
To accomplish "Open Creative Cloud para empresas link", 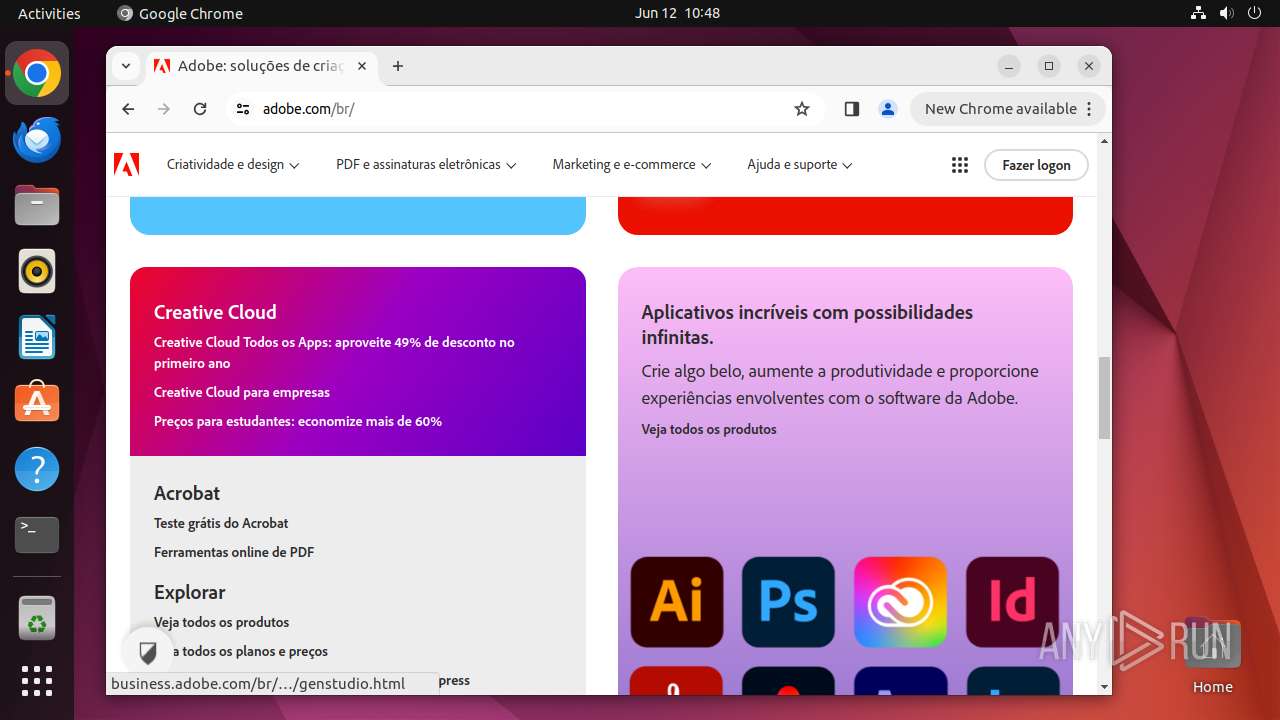I will pyautogui.click(x=242, y=392).
